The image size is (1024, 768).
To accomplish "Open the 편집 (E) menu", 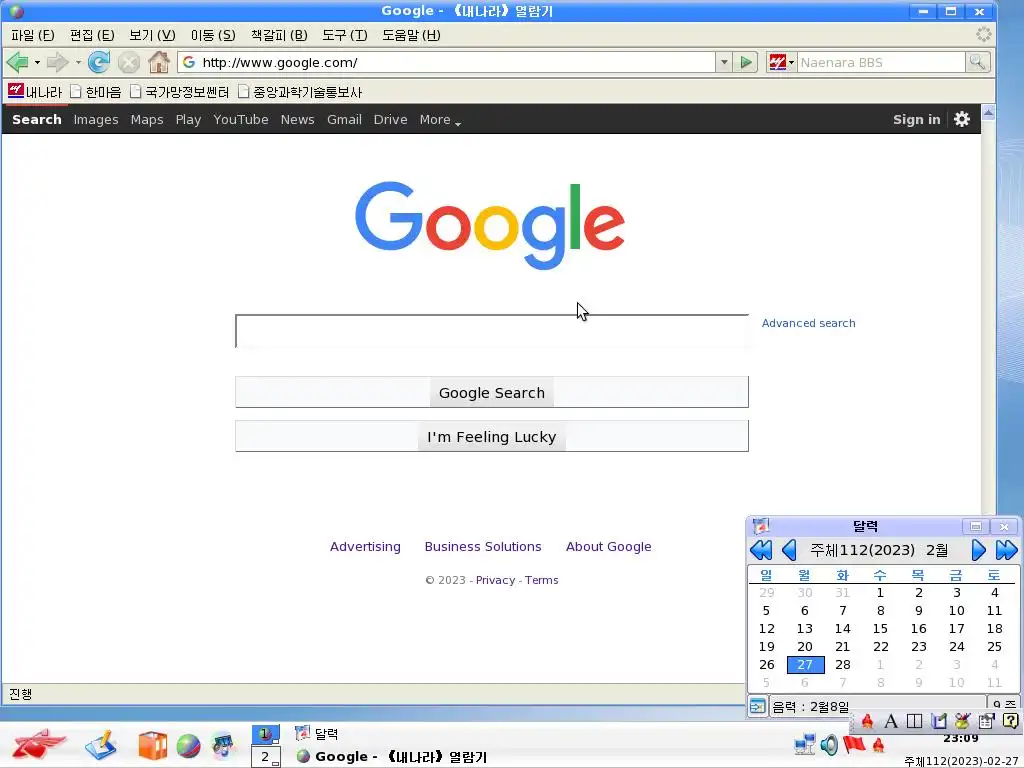I will tap(92, 35).
